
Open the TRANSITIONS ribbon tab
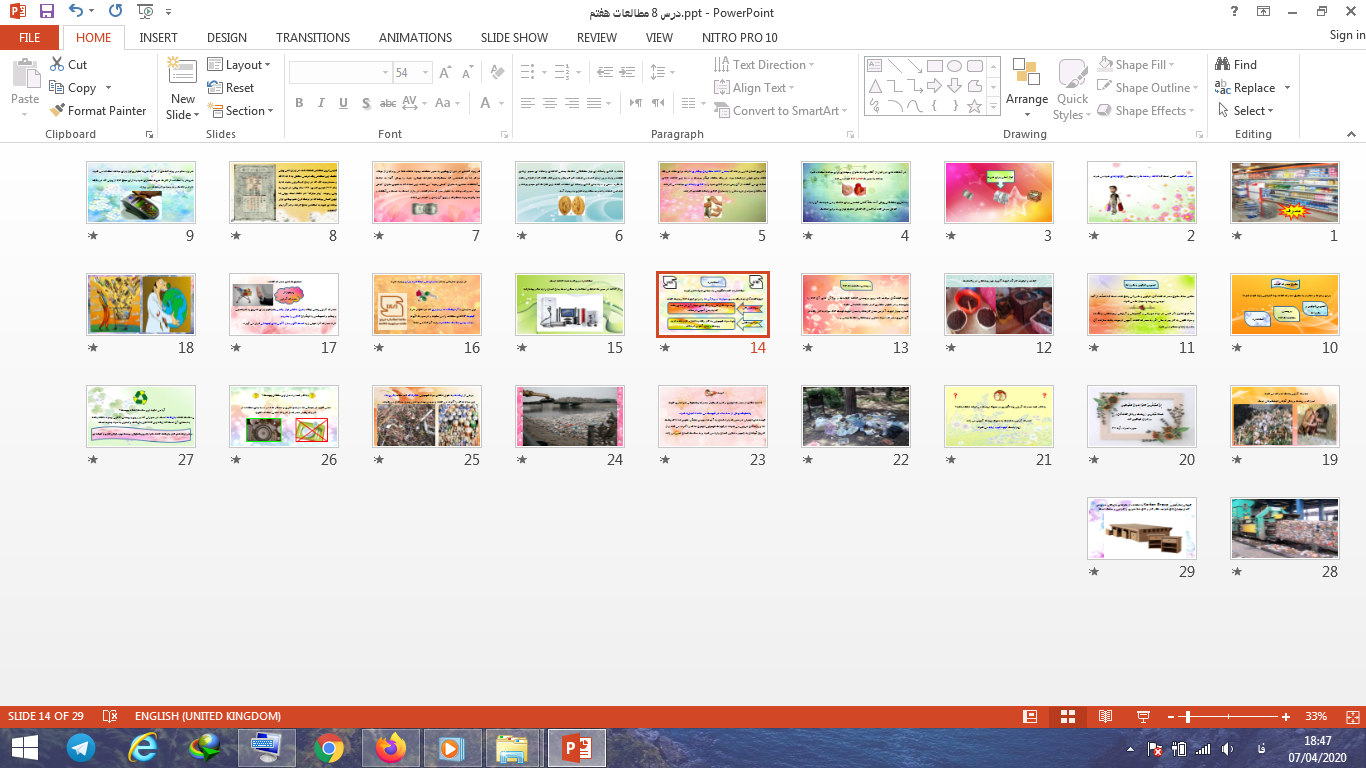pyautogui.click(x=313, y=37)
